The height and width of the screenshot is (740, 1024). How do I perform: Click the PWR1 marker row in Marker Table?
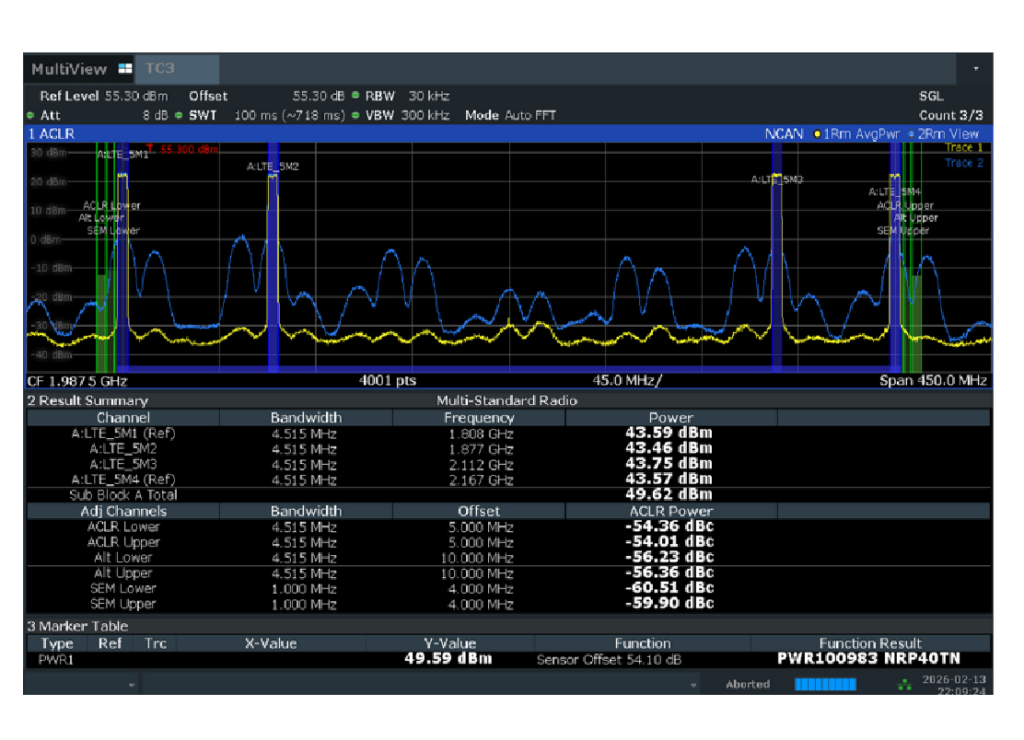[x=57, y=659]
